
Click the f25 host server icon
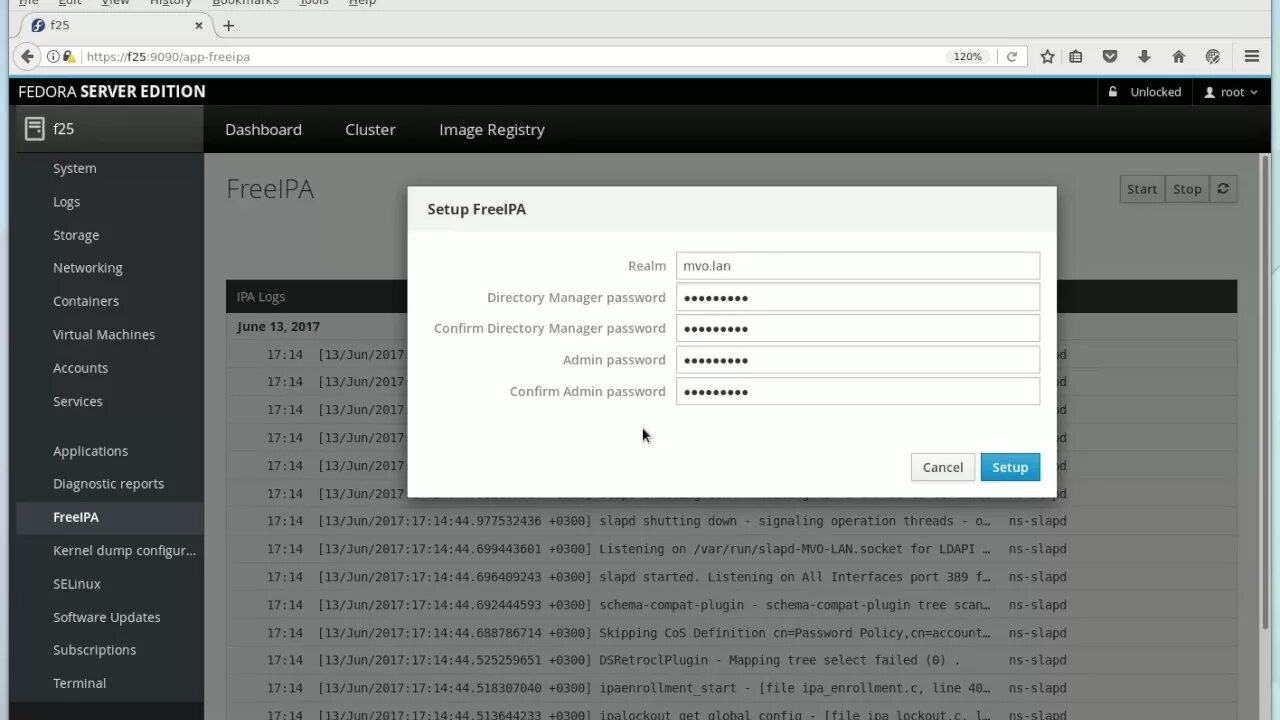[35, 129]
